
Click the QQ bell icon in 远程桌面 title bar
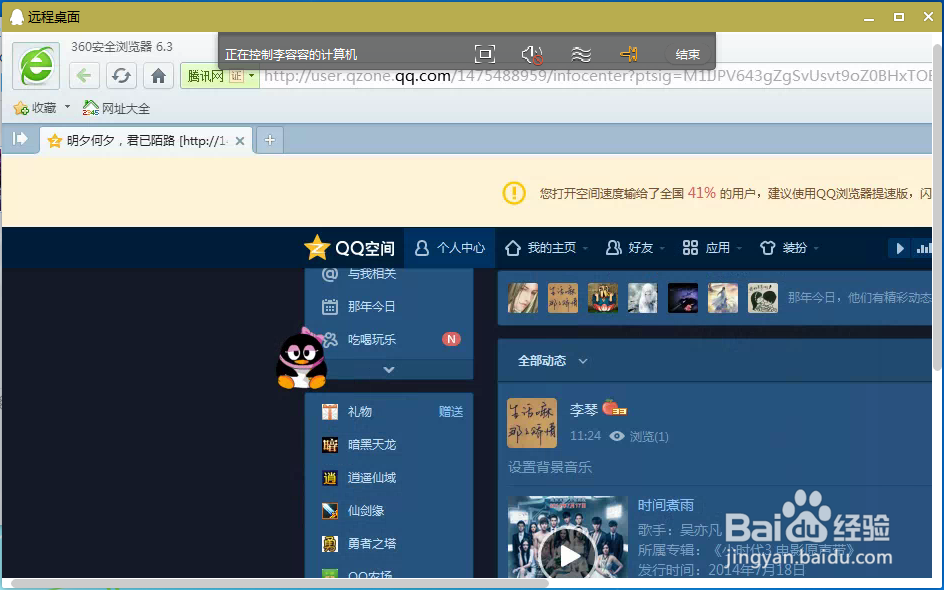click(x=17, y=16)
